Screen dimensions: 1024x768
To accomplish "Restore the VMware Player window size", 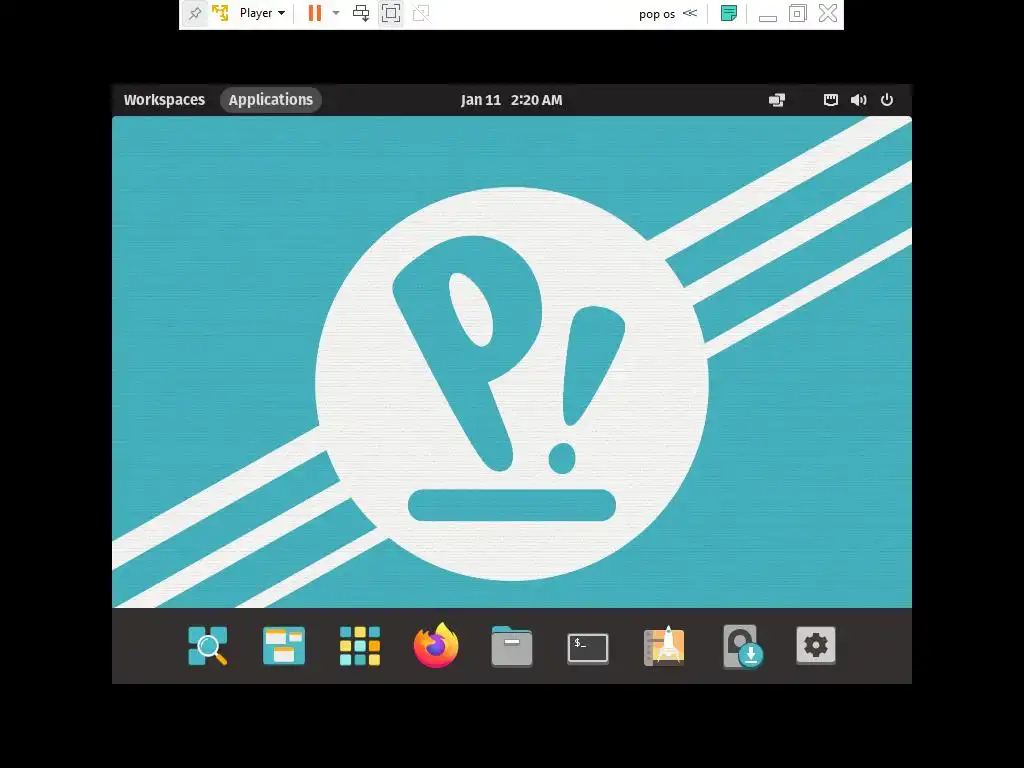I will click(797, 13).
